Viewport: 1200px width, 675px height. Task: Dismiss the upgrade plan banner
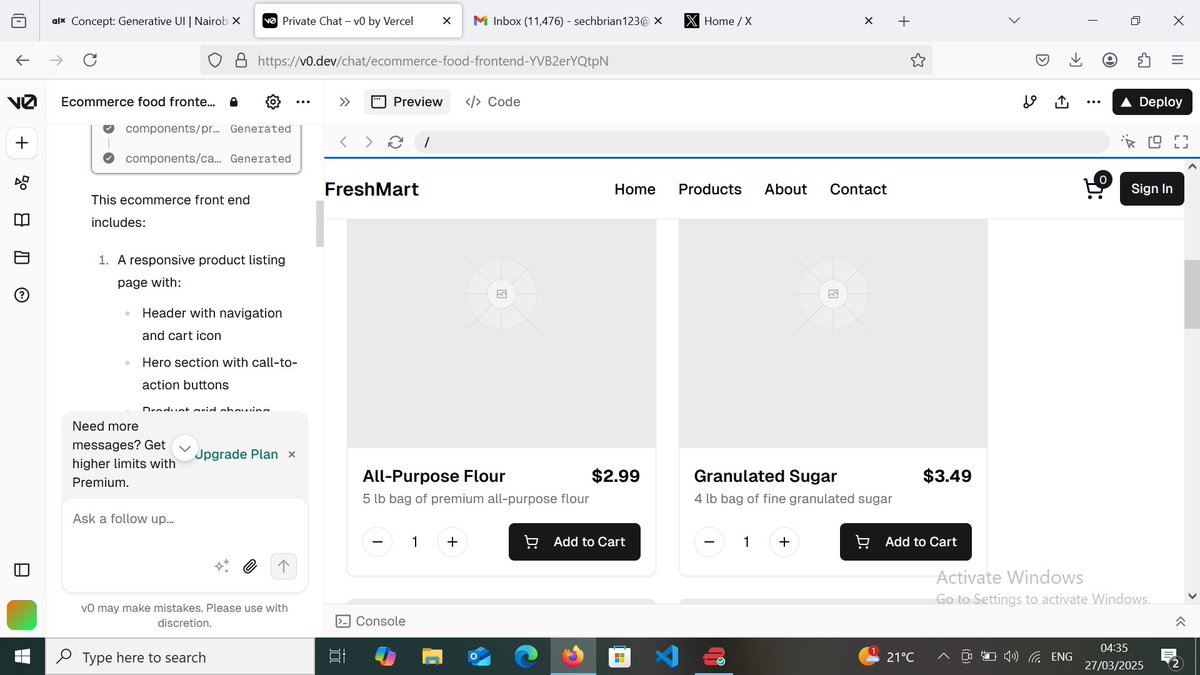(292, 454)
